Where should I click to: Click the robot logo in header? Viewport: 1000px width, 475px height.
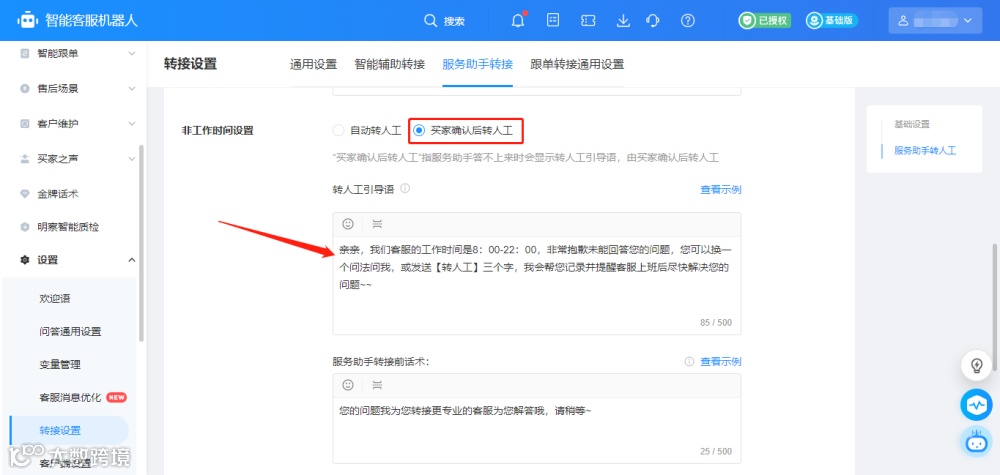(27, 20)
